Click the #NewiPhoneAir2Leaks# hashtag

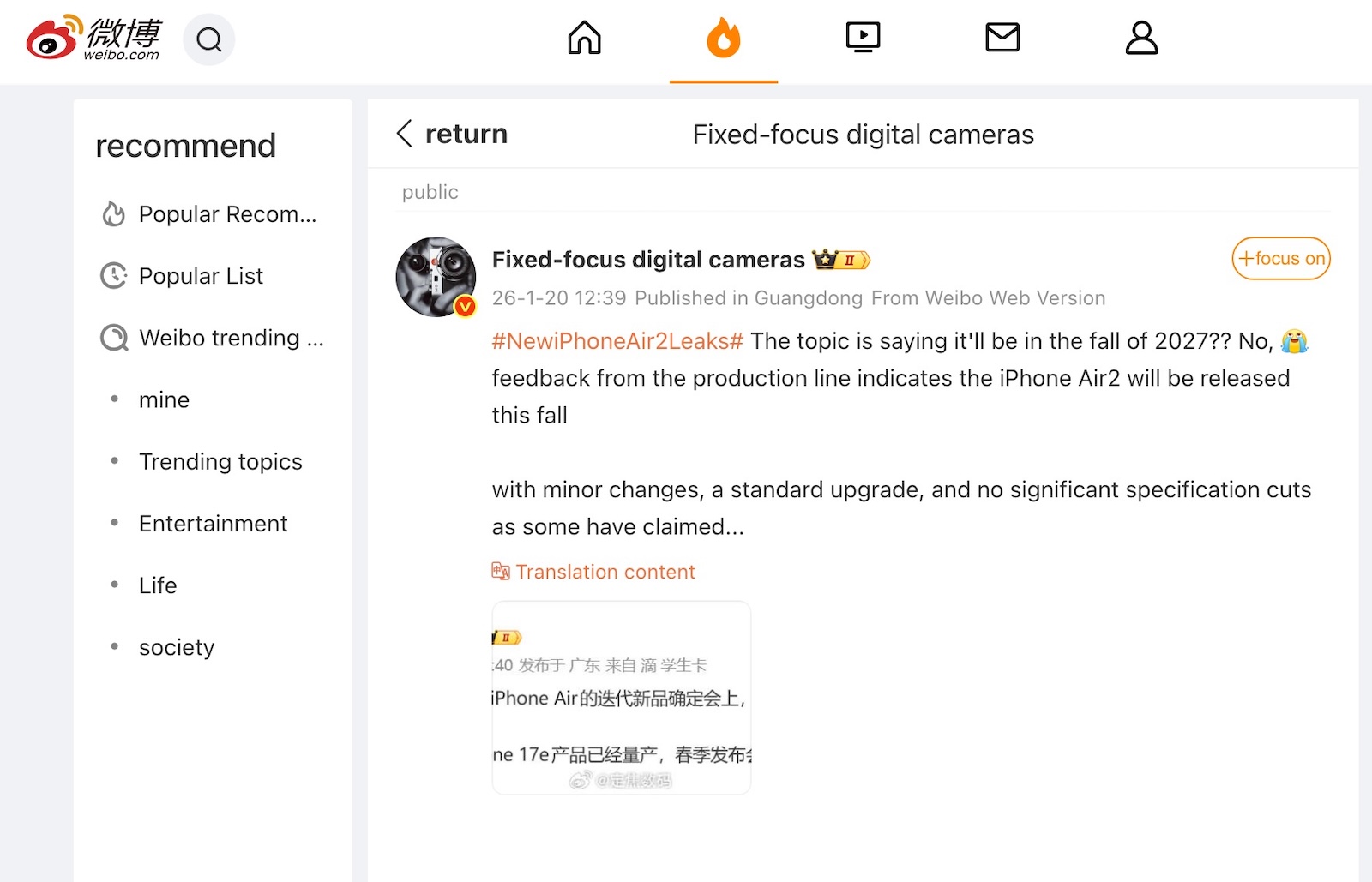tap(617, 341)
